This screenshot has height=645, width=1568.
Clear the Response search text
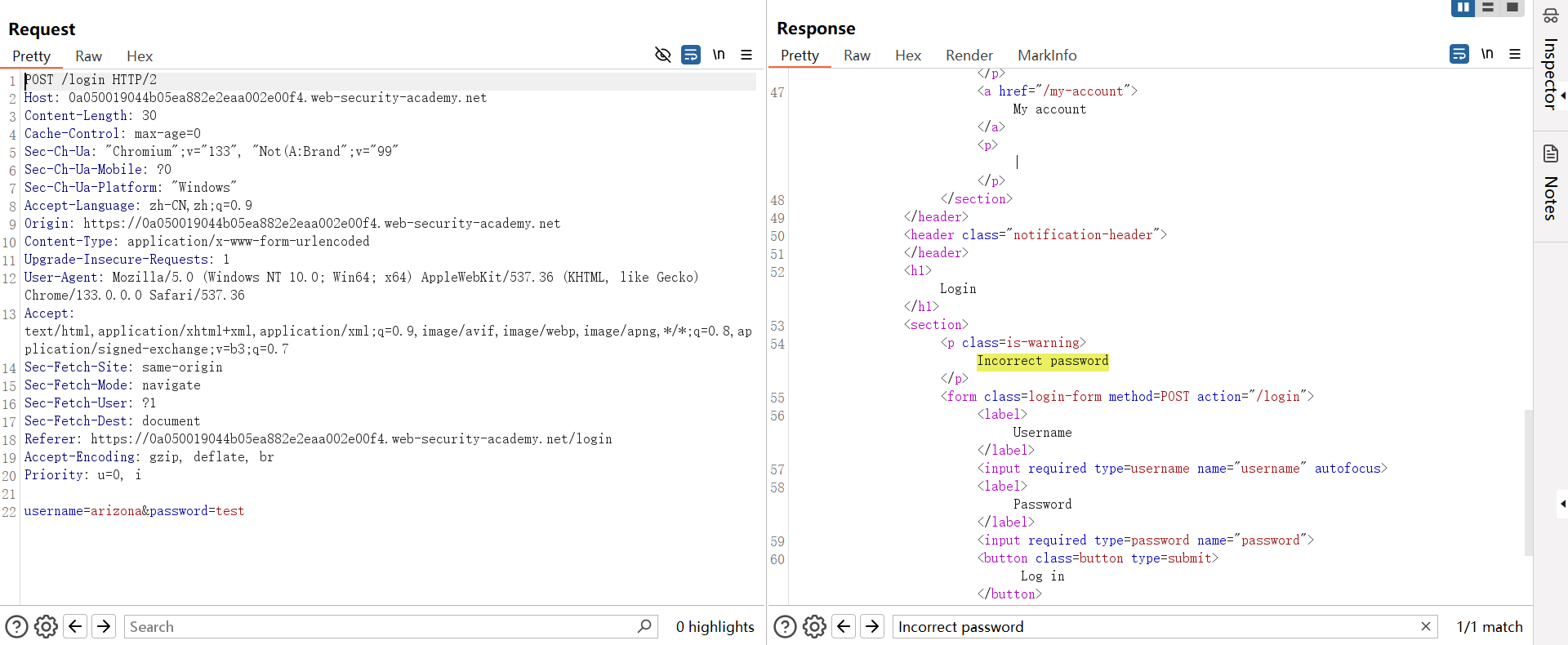coord(1426,626)
